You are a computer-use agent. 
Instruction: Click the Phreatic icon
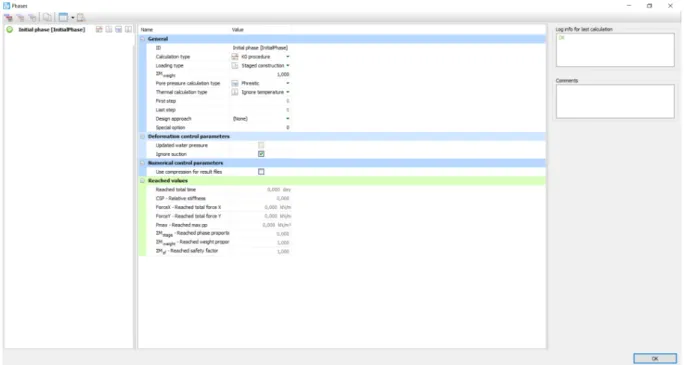235,83
